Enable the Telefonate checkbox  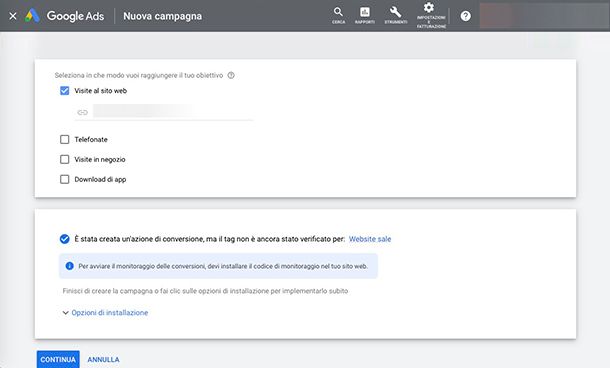[x=65, y=139]
